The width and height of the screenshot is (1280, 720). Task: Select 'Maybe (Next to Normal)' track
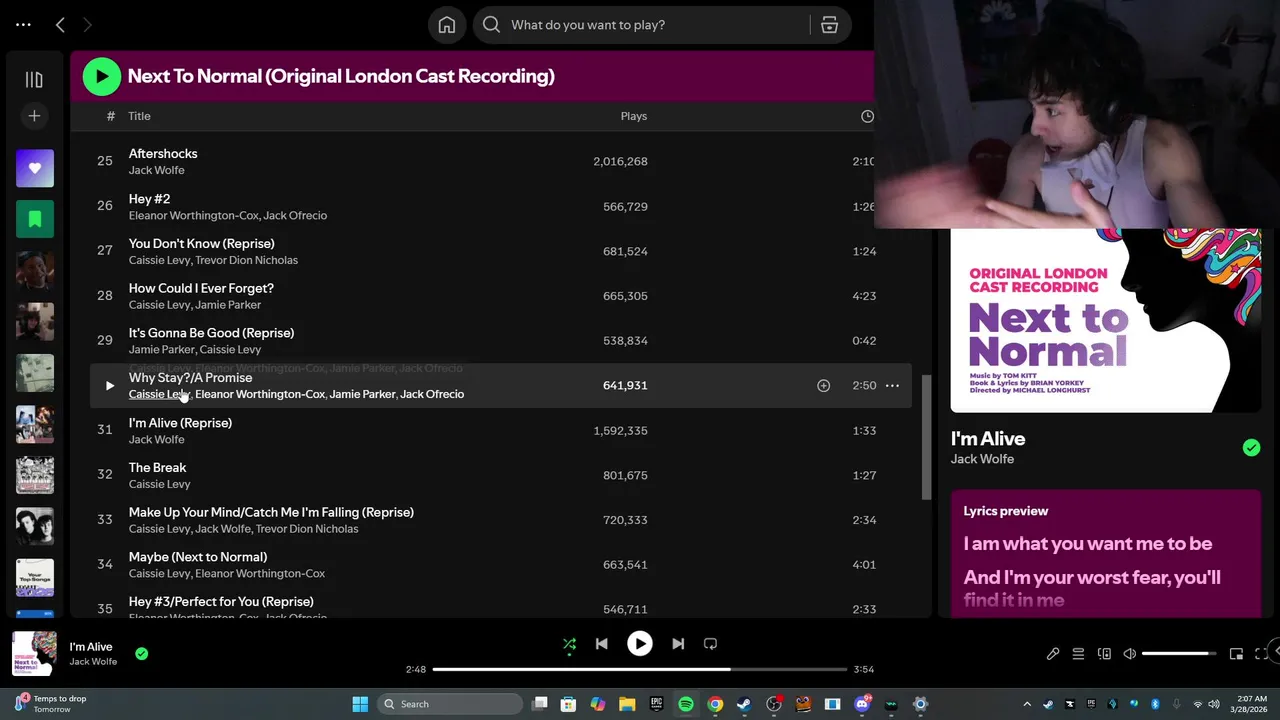pyautogui.click(x=198, y=556)
